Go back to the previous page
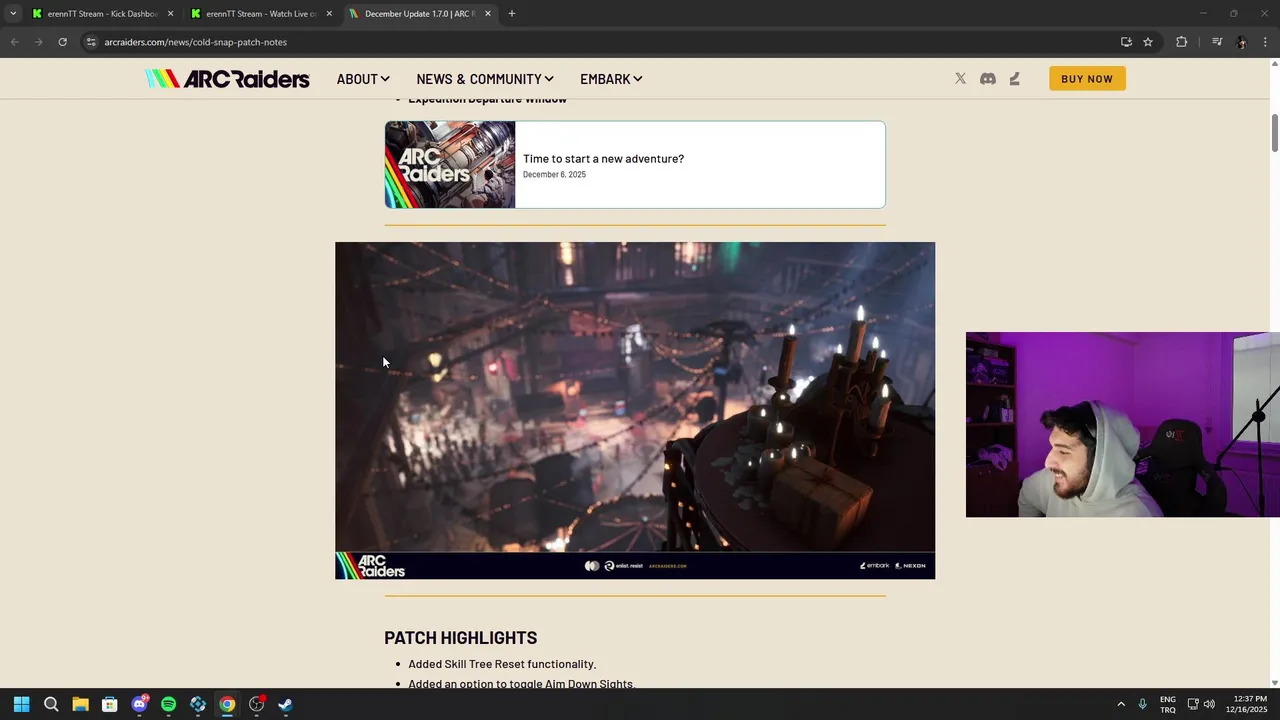This screenshot has width=1280, height=720. click(14, 42)
